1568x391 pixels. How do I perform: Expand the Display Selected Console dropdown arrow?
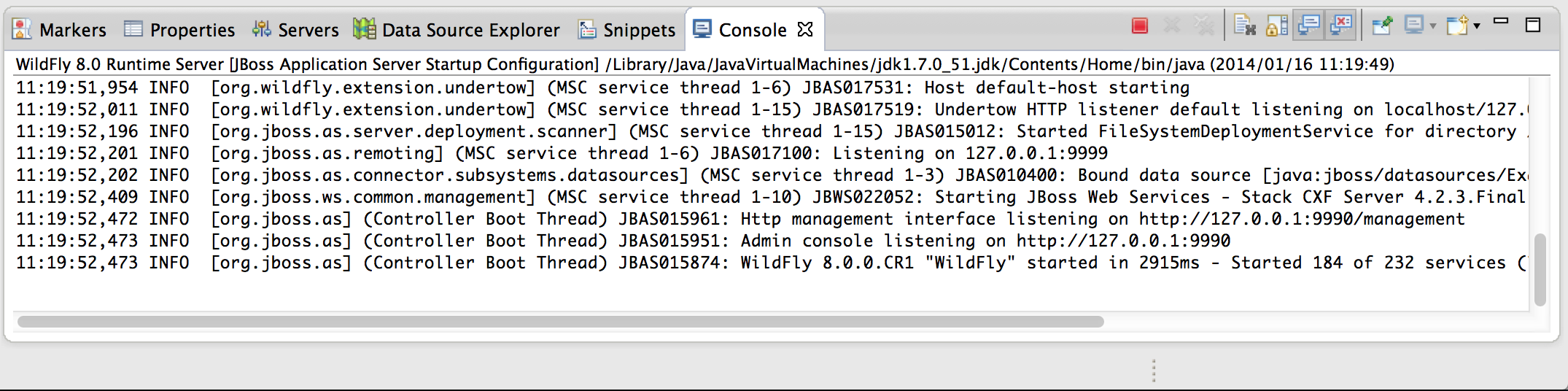pyautogui.click(x=1433, y=27)
